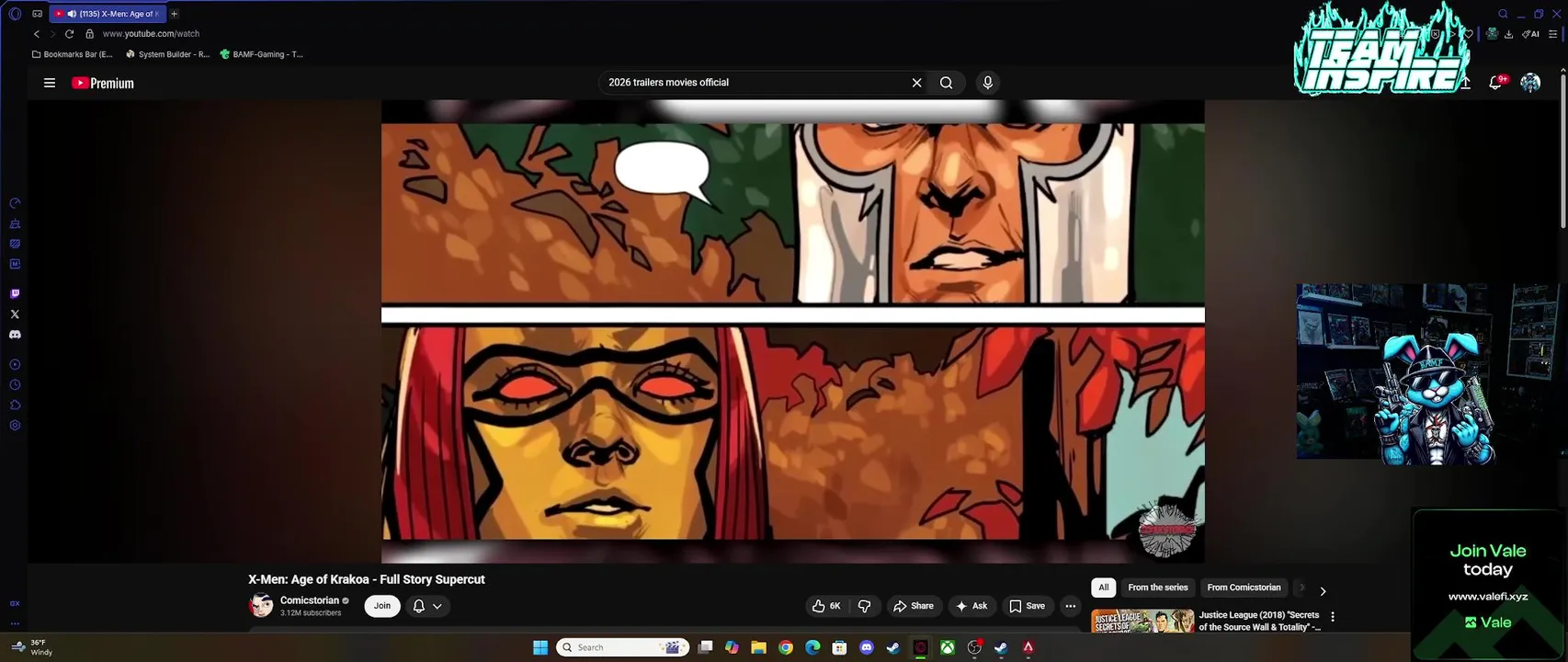Click the site lock security icon

(x=89, y=34)
